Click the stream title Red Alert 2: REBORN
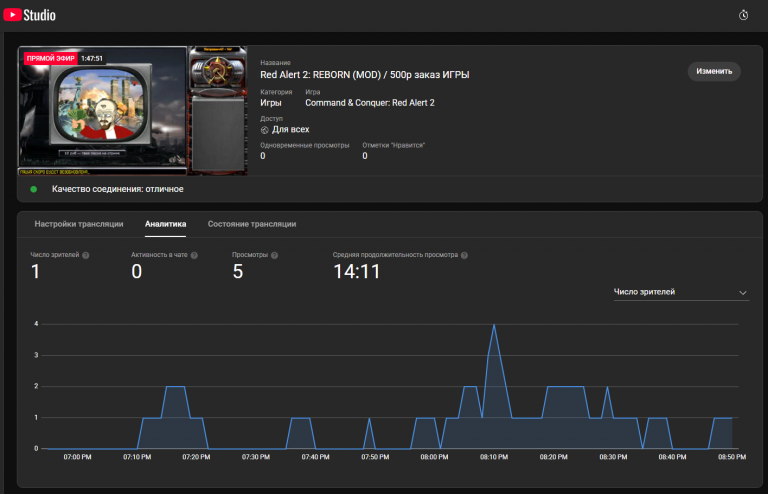This screenshot has width=768, height=494. tap(364, 75)
